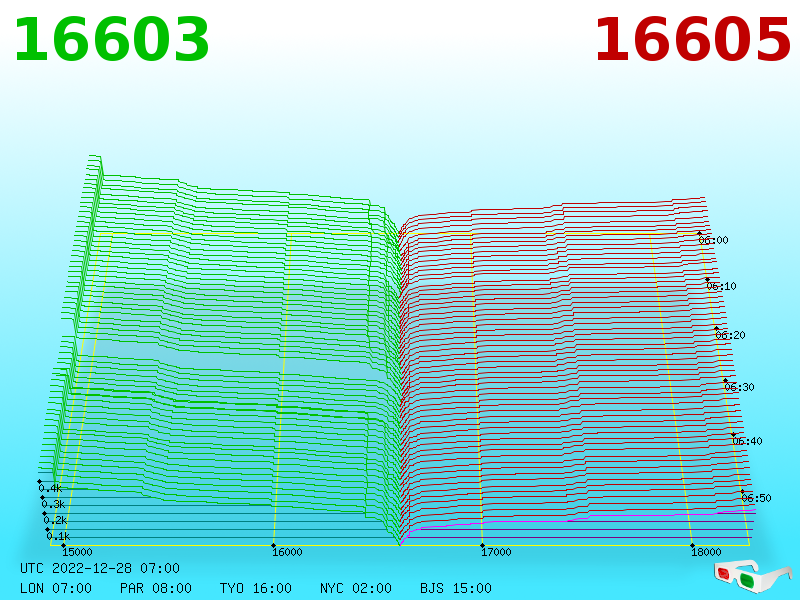Select the 06:00 time axis label
The height and width of the screenshot is (600, 800).
point(713,240)
